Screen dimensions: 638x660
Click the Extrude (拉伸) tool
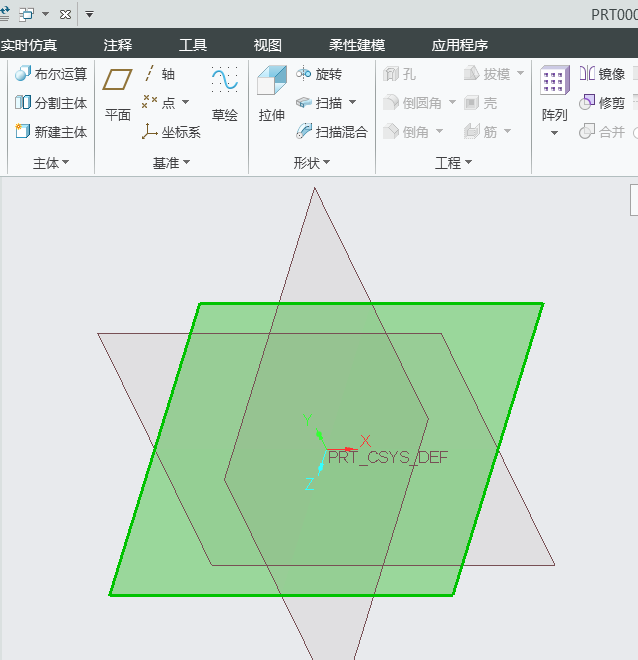tap(272, 94)
